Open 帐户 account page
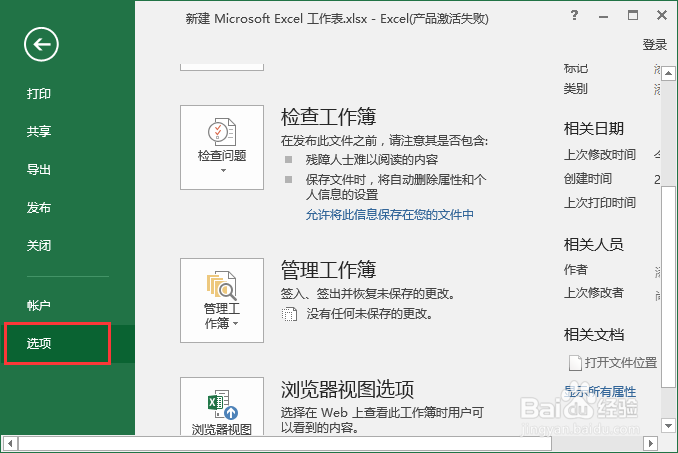The width and height of the screenshot is (678, 453). [39, 305]
